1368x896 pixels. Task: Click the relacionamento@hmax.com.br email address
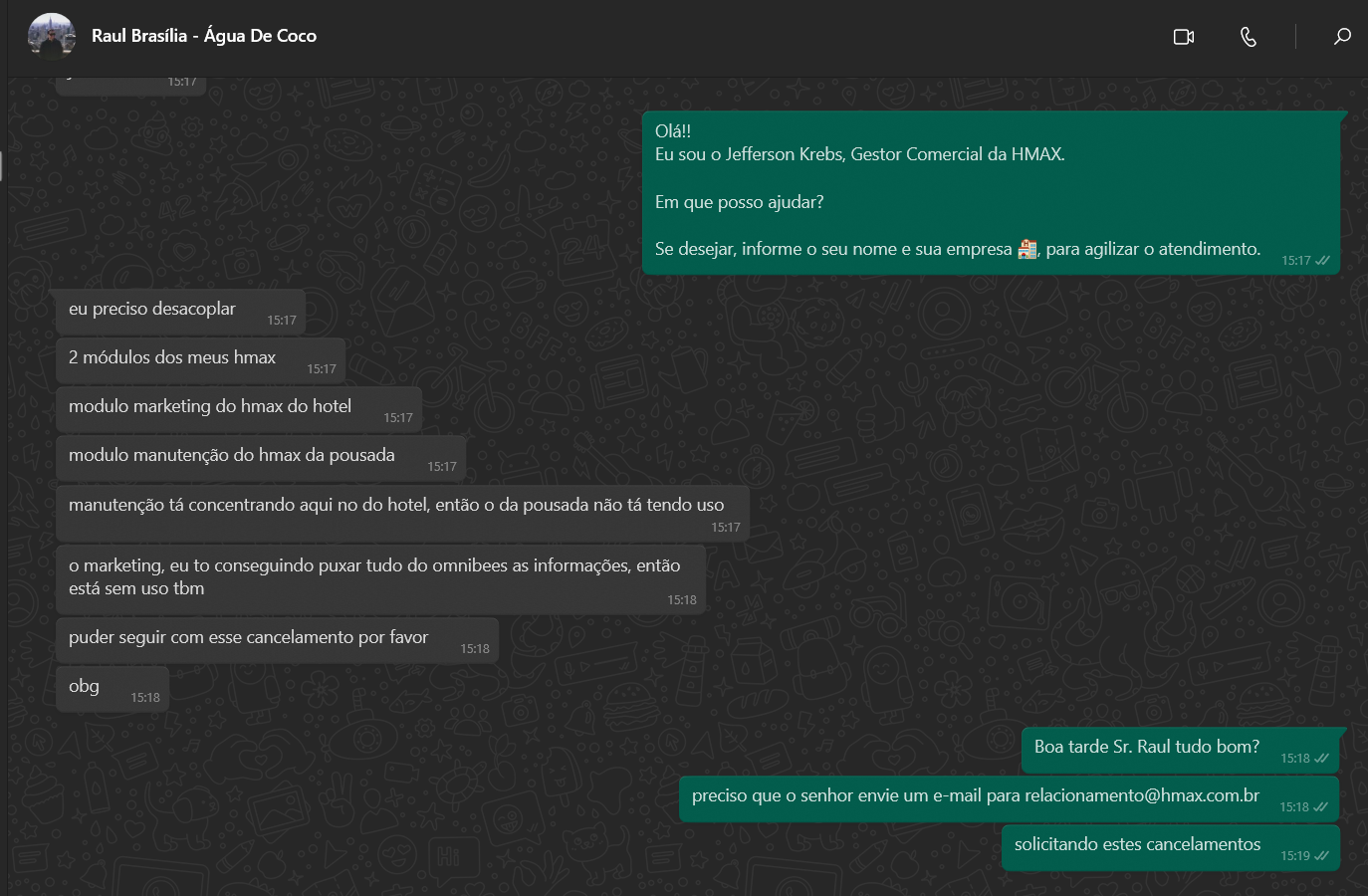pos(1142,795)
